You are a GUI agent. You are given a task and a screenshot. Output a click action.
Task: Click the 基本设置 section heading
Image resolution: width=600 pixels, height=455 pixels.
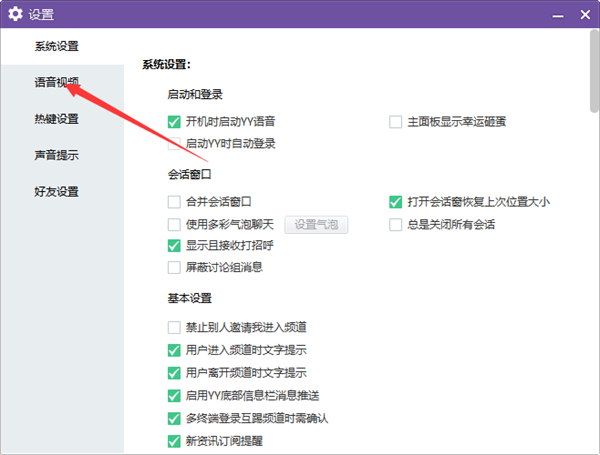pyautogui.click(x=189, y=298)
